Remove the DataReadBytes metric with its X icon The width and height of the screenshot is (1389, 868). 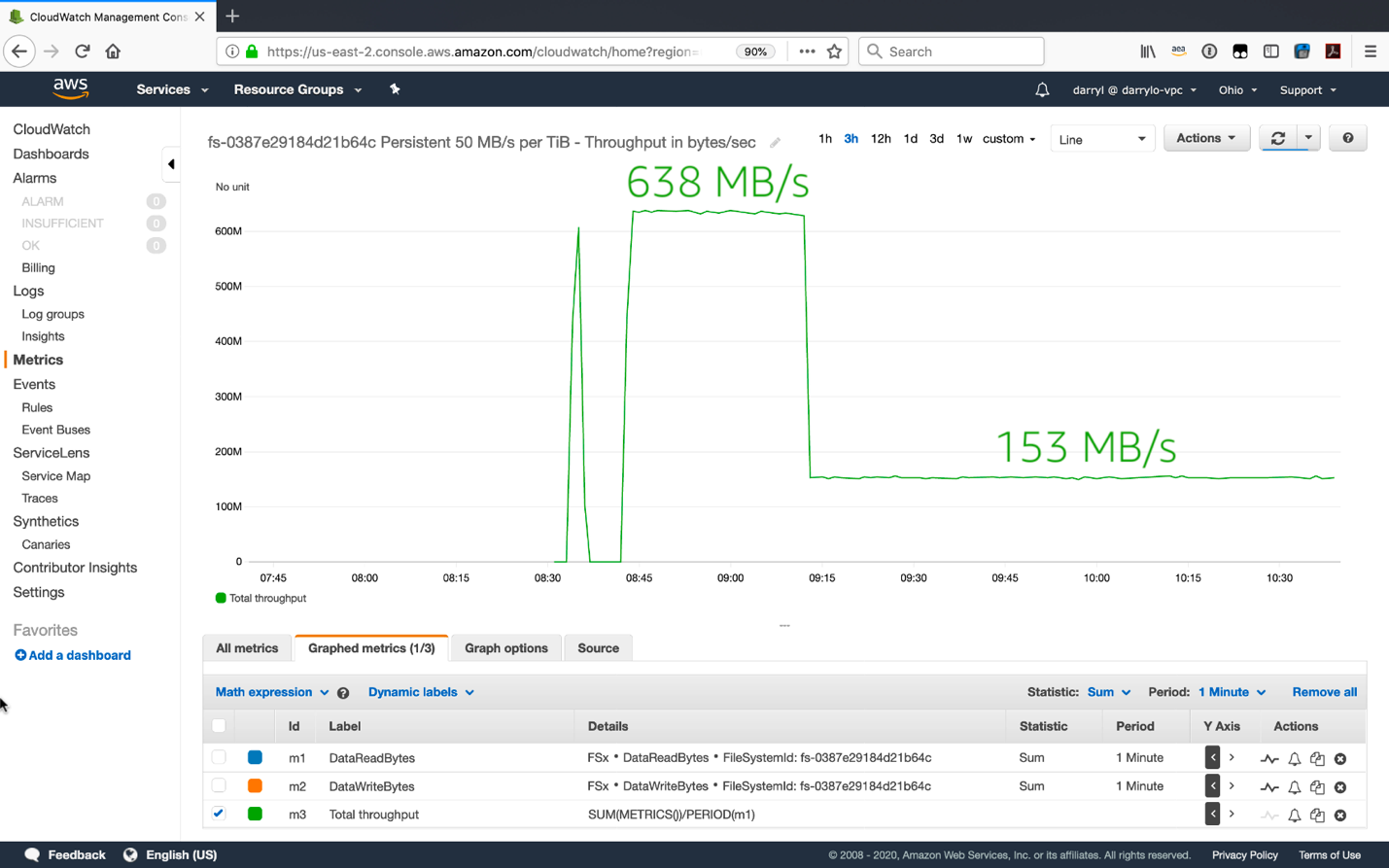[1339, 758]
